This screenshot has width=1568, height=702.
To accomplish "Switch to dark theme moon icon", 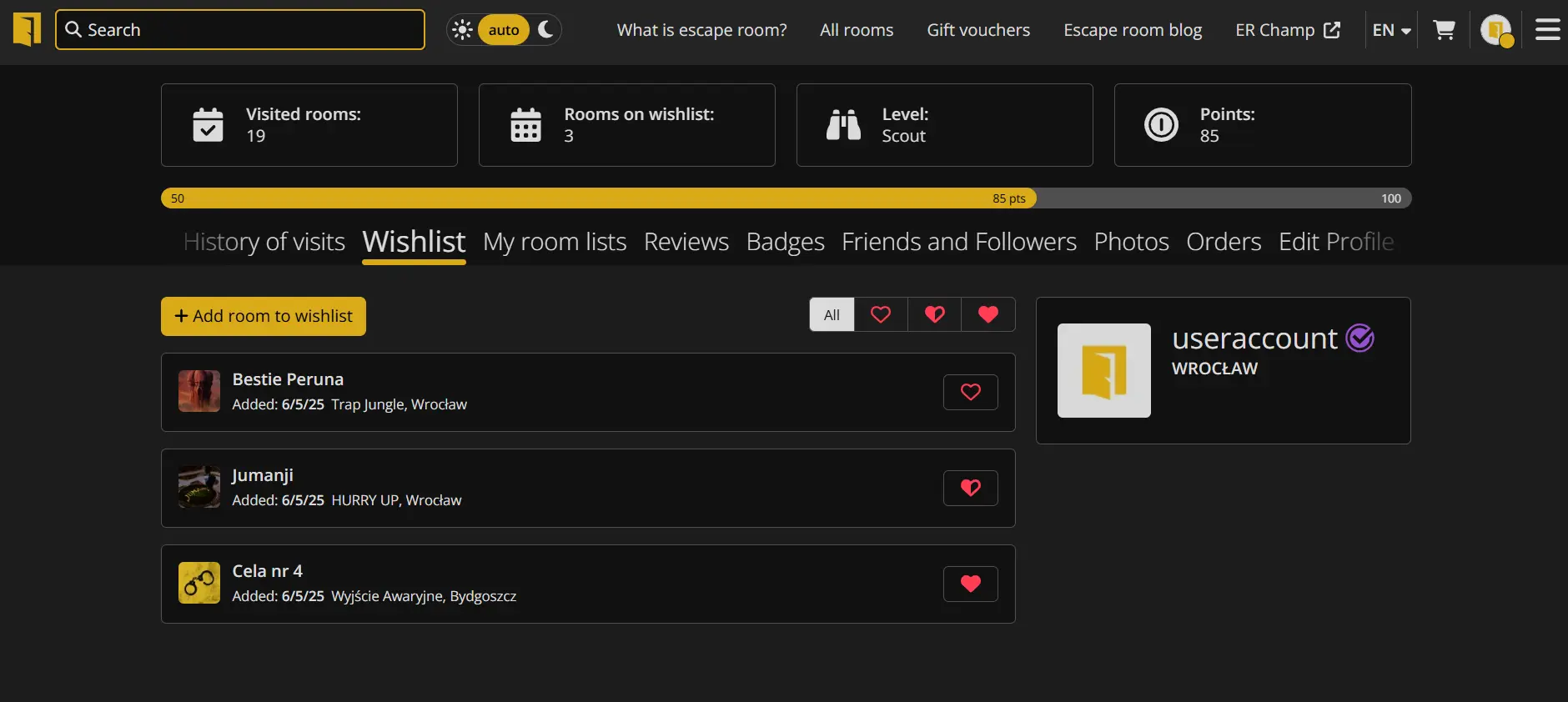I will pyautogui.click(x=546, y=30).
